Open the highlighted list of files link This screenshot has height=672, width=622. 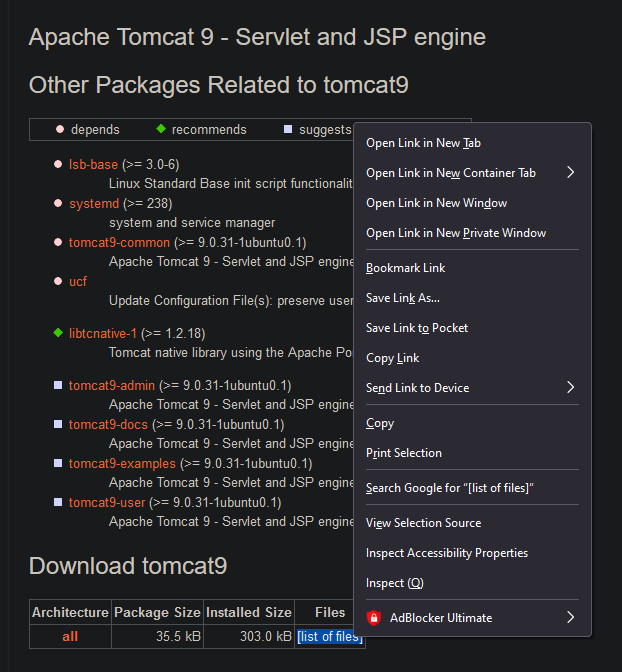(x=330, y=636)
